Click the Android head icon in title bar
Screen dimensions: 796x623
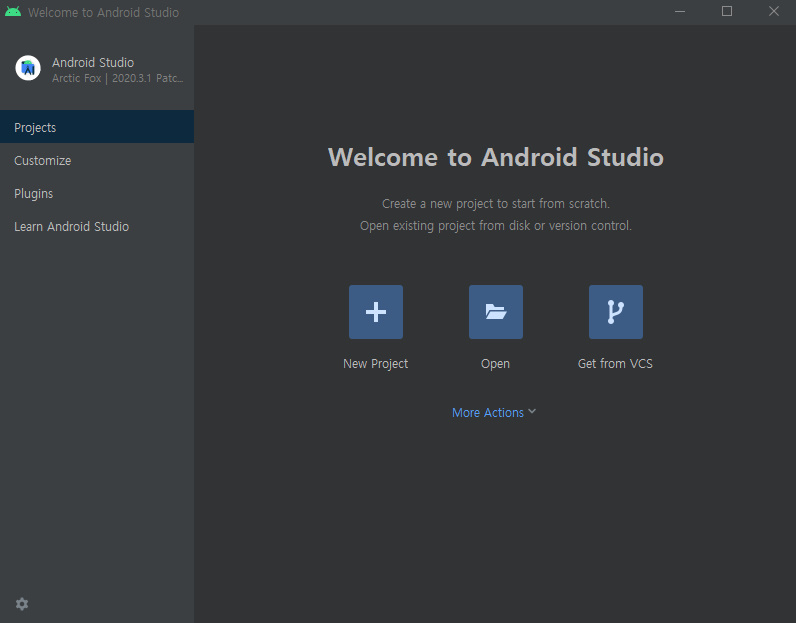coord(13,12)
